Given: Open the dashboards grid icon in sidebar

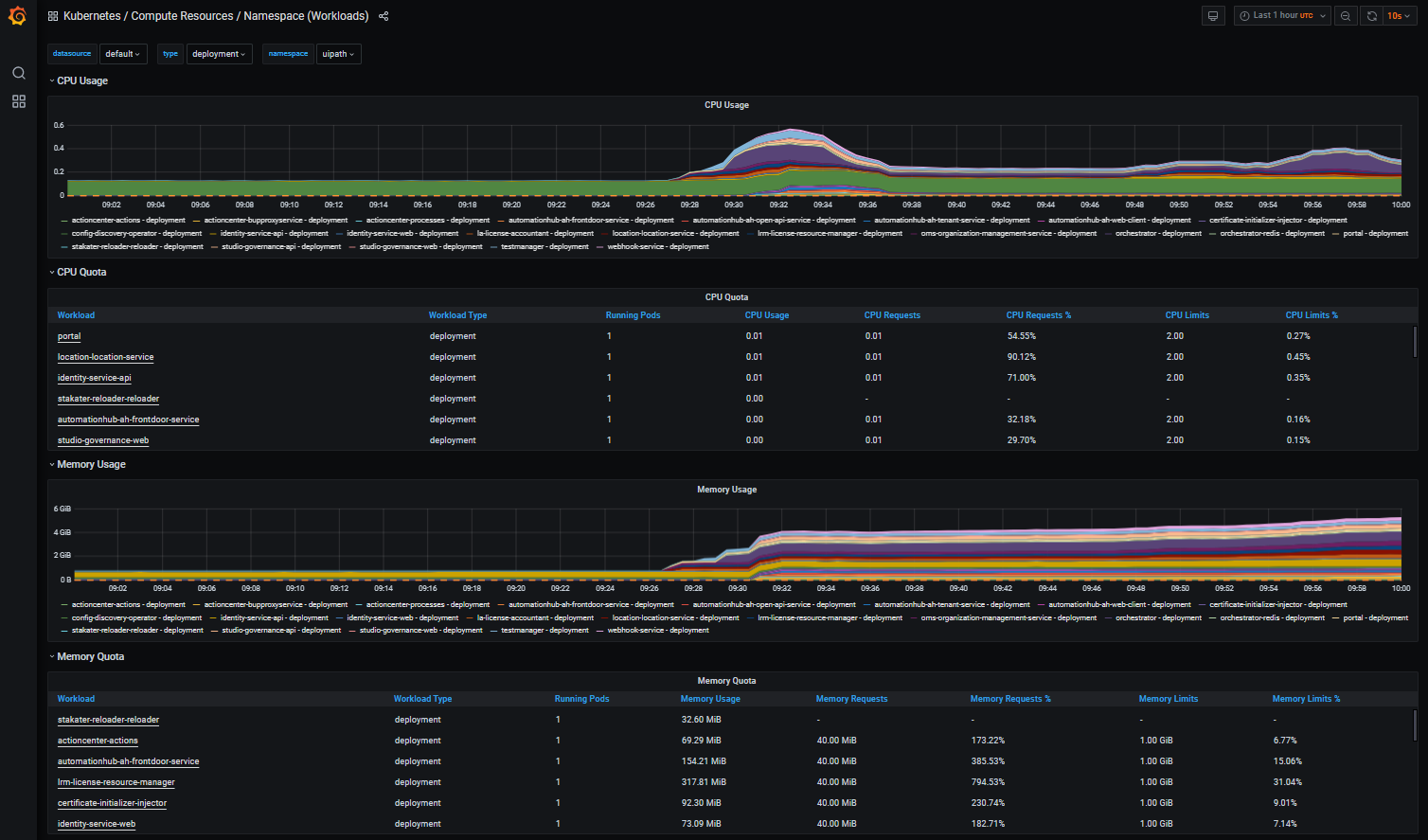Looking at the screenshot, I should [18, 101].
